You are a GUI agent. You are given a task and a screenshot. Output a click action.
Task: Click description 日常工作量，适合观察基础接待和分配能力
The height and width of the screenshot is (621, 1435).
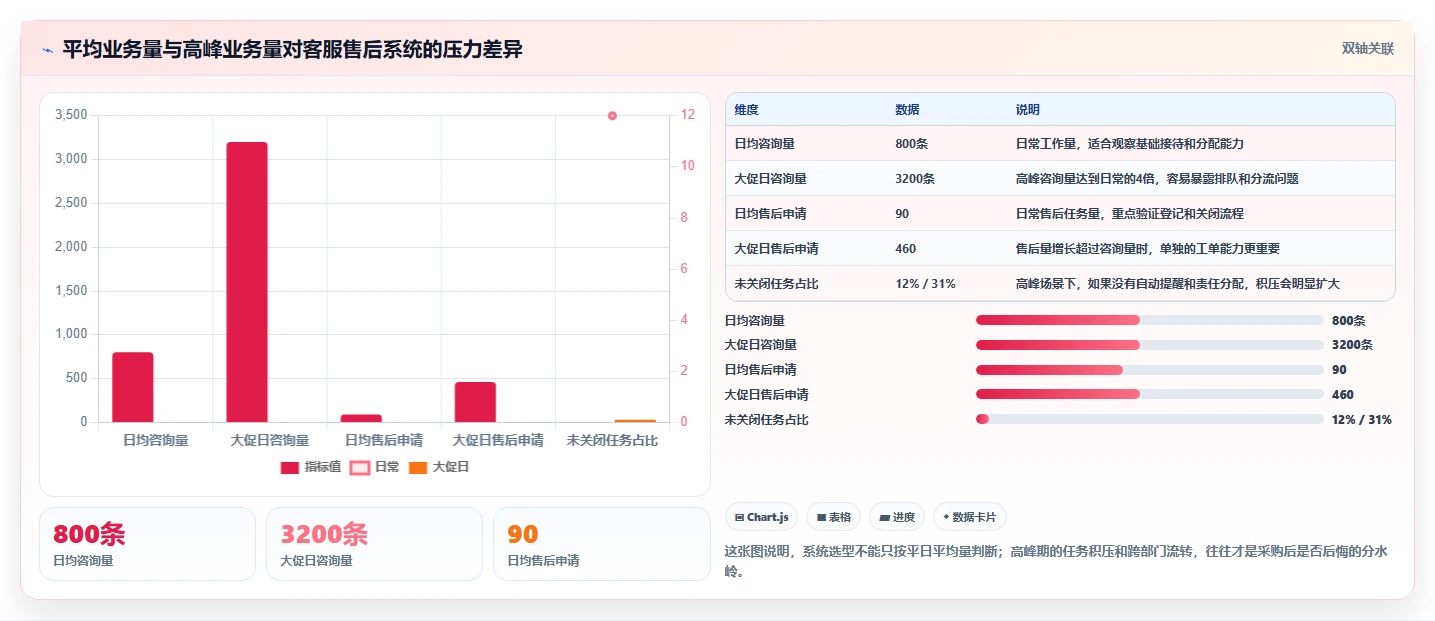click(1129, 144)
